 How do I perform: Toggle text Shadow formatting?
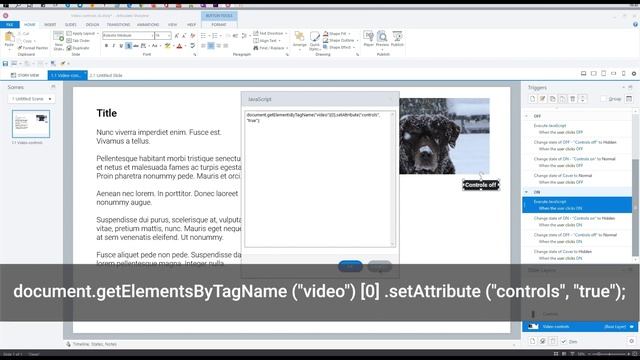coord(129,46)
